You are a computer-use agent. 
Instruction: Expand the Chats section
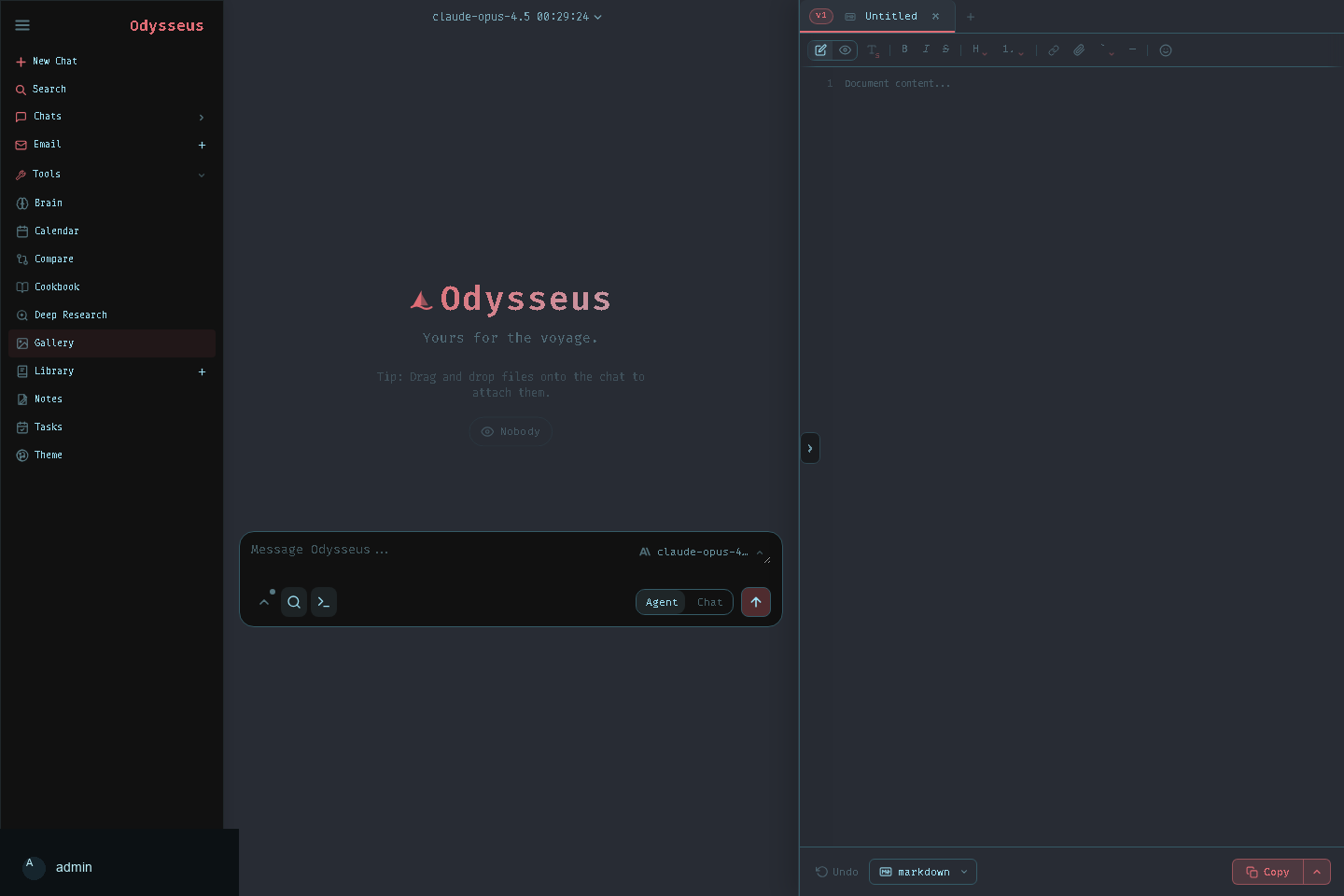pyautogui.click(x=112, y=117)
